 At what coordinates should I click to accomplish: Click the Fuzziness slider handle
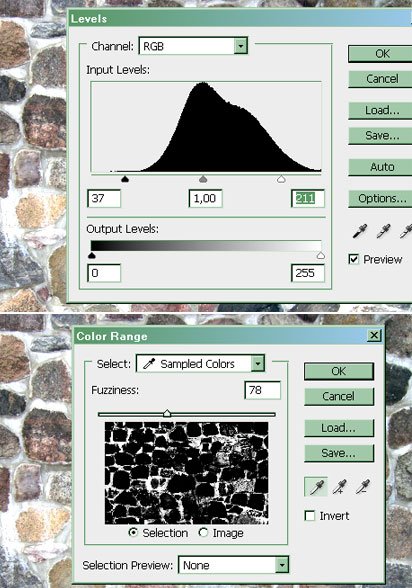(x=167, y=413)
